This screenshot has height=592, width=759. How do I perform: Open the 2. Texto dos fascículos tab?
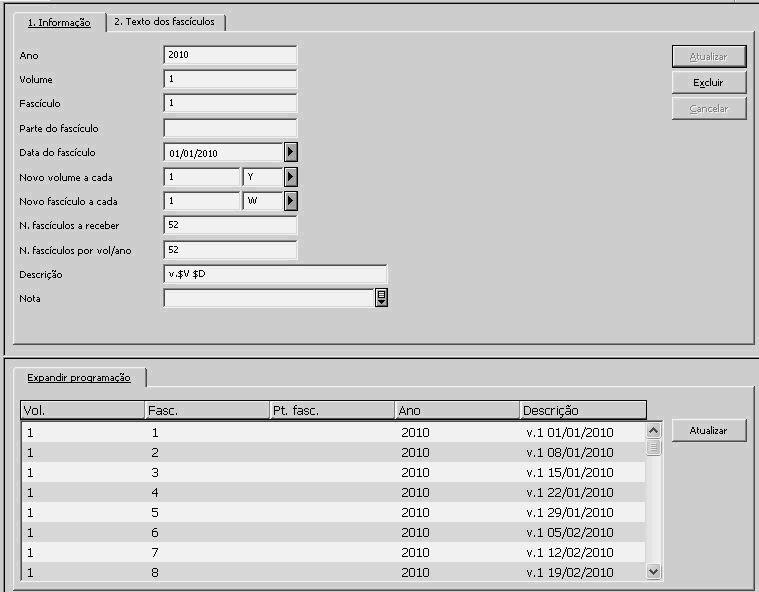tap(165, 22)
